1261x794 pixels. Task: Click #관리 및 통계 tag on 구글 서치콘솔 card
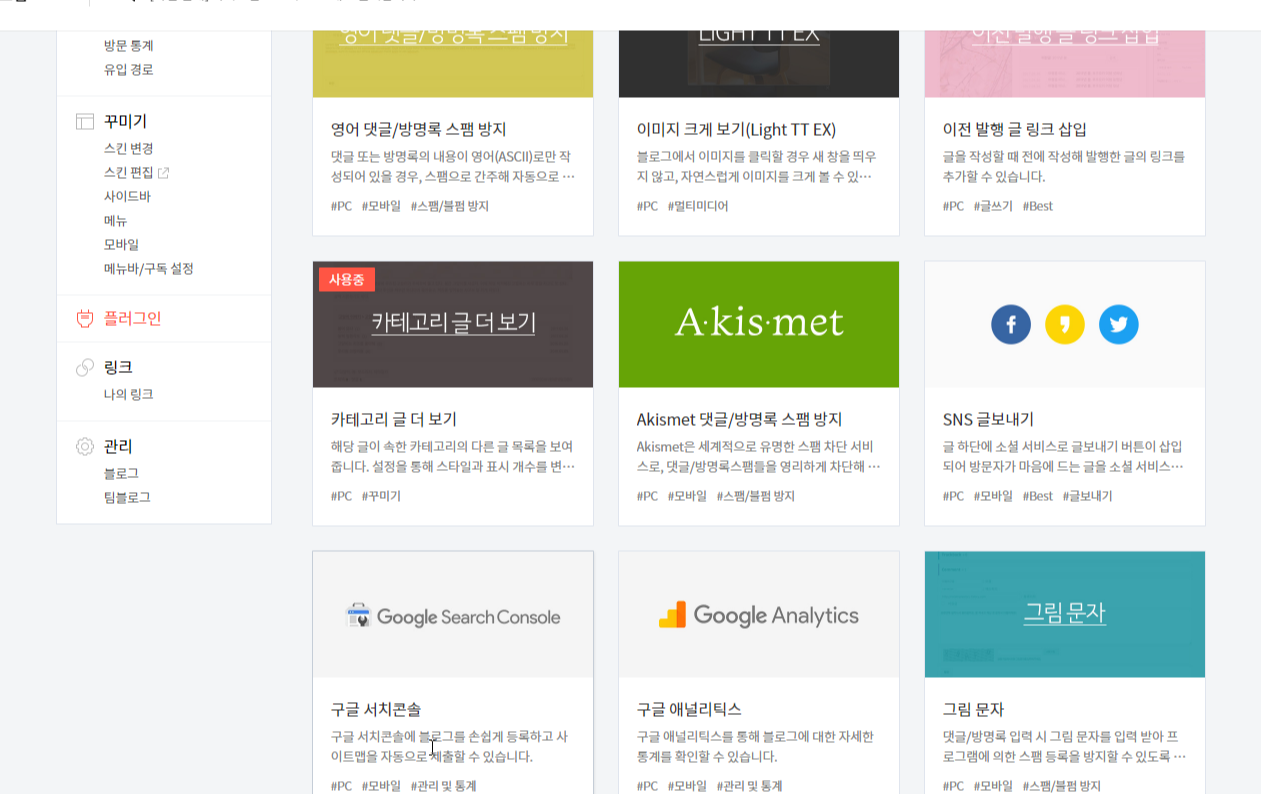(443, 786)
